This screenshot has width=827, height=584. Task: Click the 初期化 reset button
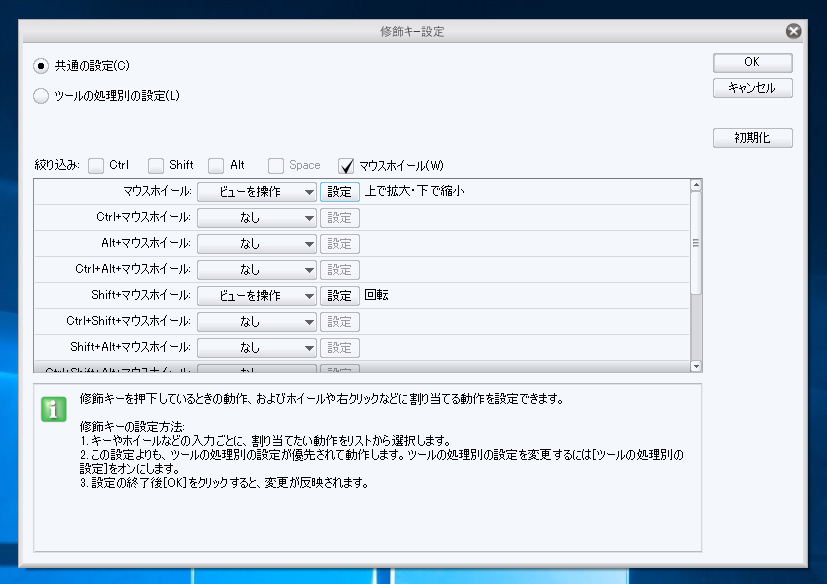tap(753, 138)
